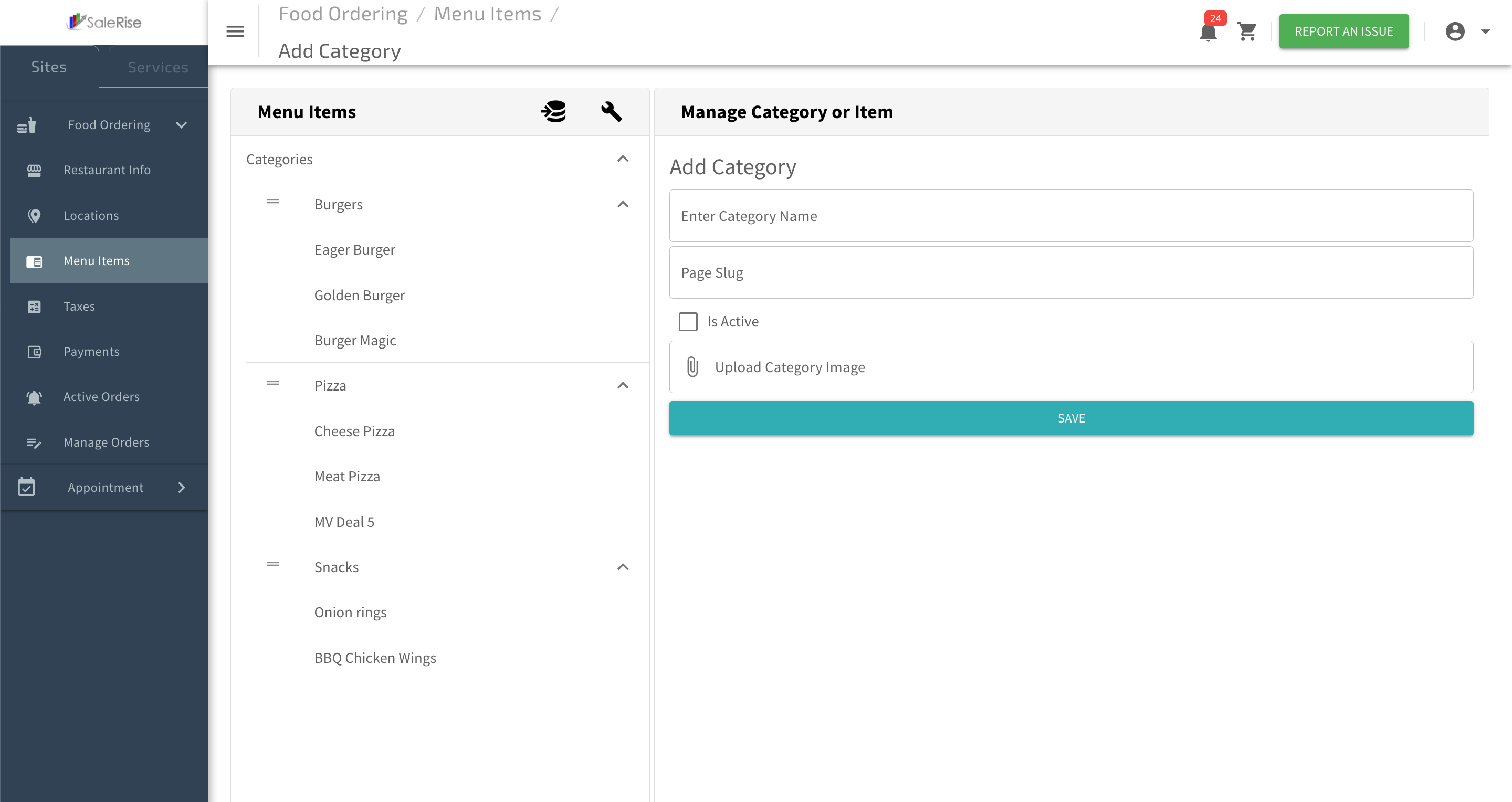The height and width of the screenshot is (802, 1512).
Task: Check the Is Active checkbox
Action: (688, 322)
